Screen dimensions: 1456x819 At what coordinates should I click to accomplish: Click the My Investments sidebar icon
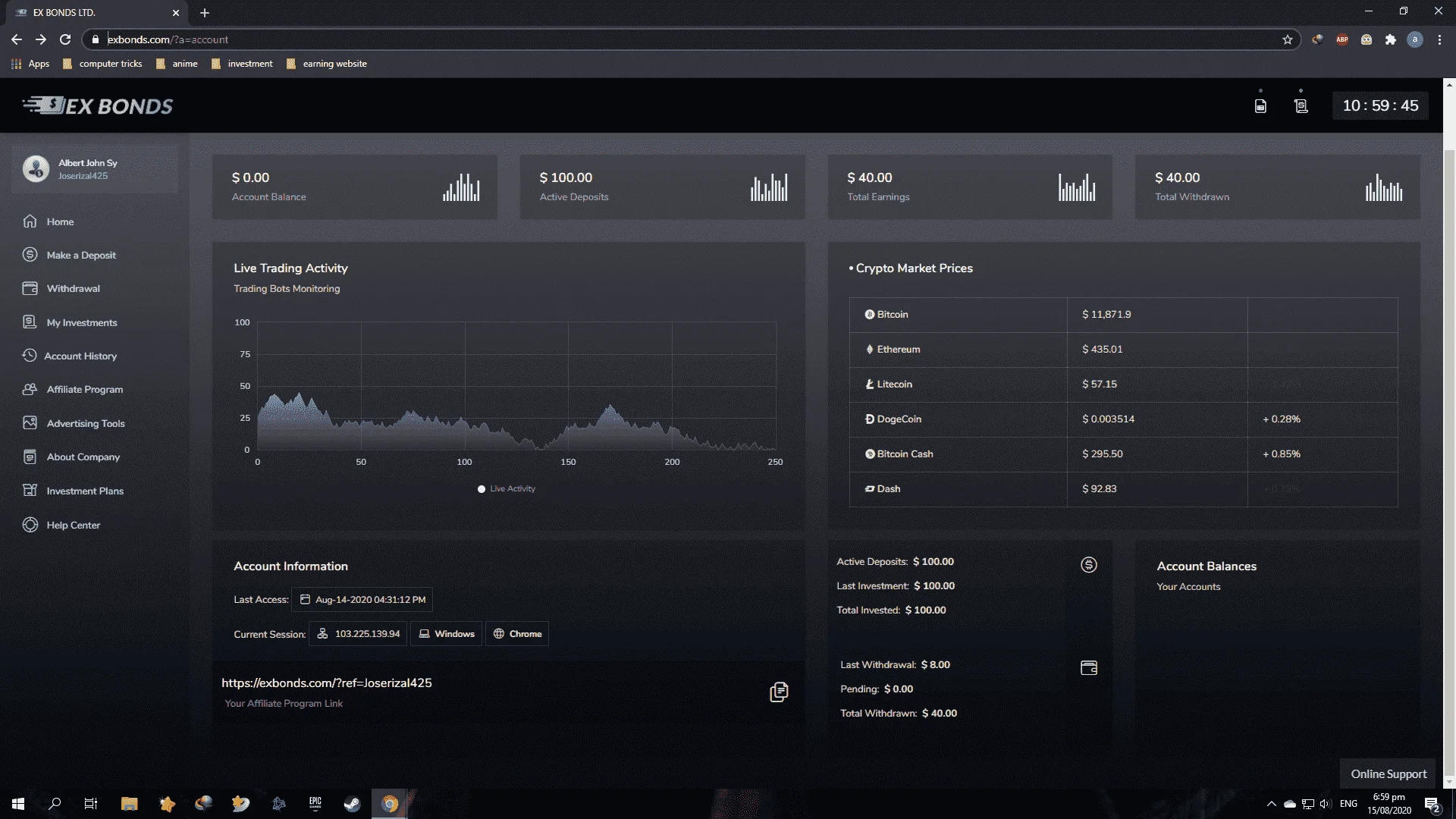[x=30, y=322]
